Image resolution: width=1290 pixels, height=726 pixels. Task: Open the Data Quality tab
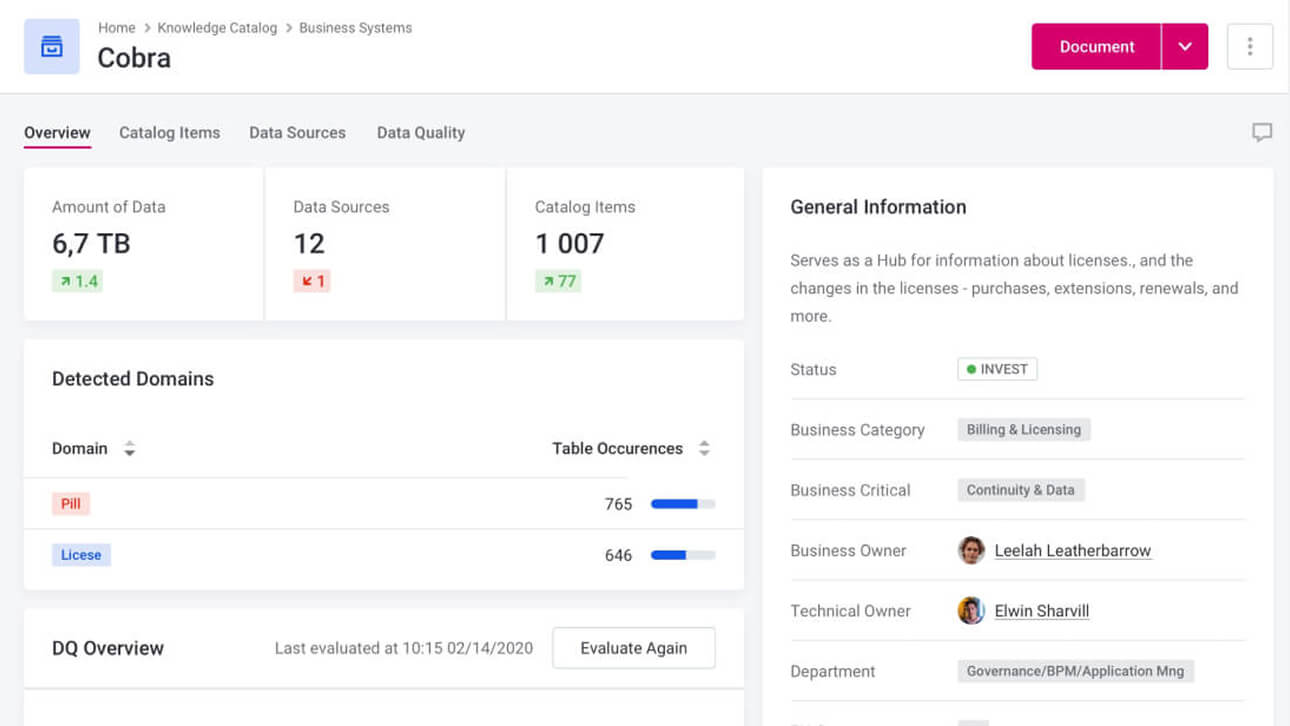point(420,132)
